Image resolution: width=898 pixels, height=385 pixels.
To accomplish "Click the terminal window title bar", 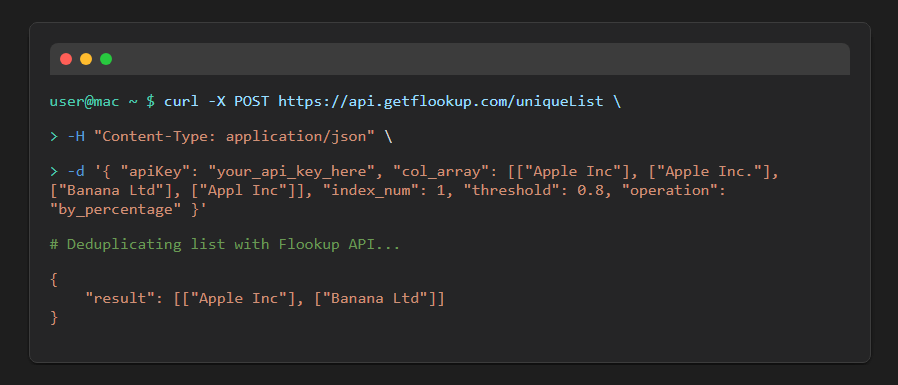I will [x=450, y=59].
